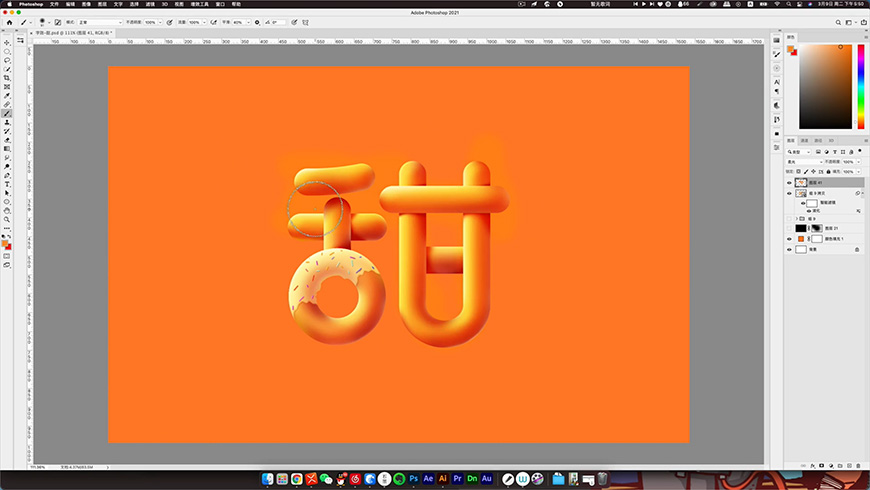Click the symmetry butterfly icon
Screen dimensions: 870x490
click(305, 22)
